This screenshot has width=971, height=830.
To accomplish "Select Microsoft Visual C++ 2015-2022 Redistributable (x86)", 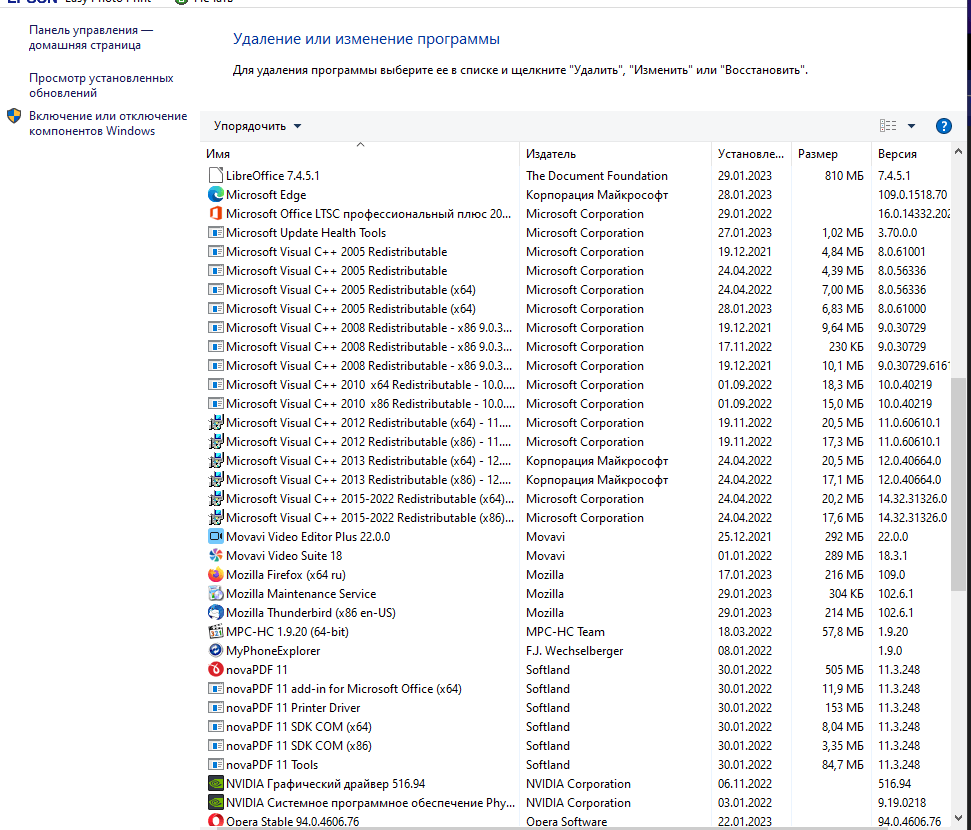I will coord(576,518).
